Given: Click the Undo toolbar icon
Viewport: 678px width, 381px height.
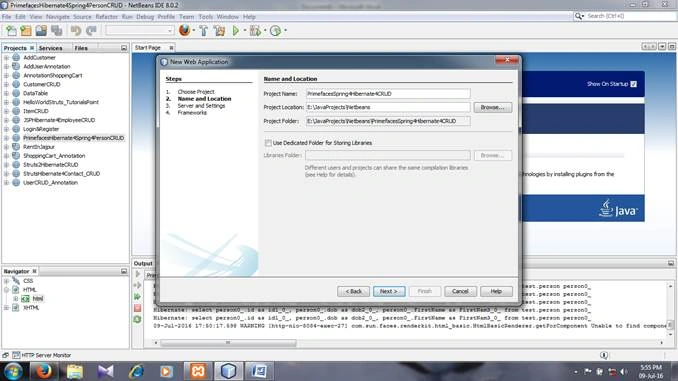Looking at the screenshot, I should pyautogui.click(x=76, y=31).
